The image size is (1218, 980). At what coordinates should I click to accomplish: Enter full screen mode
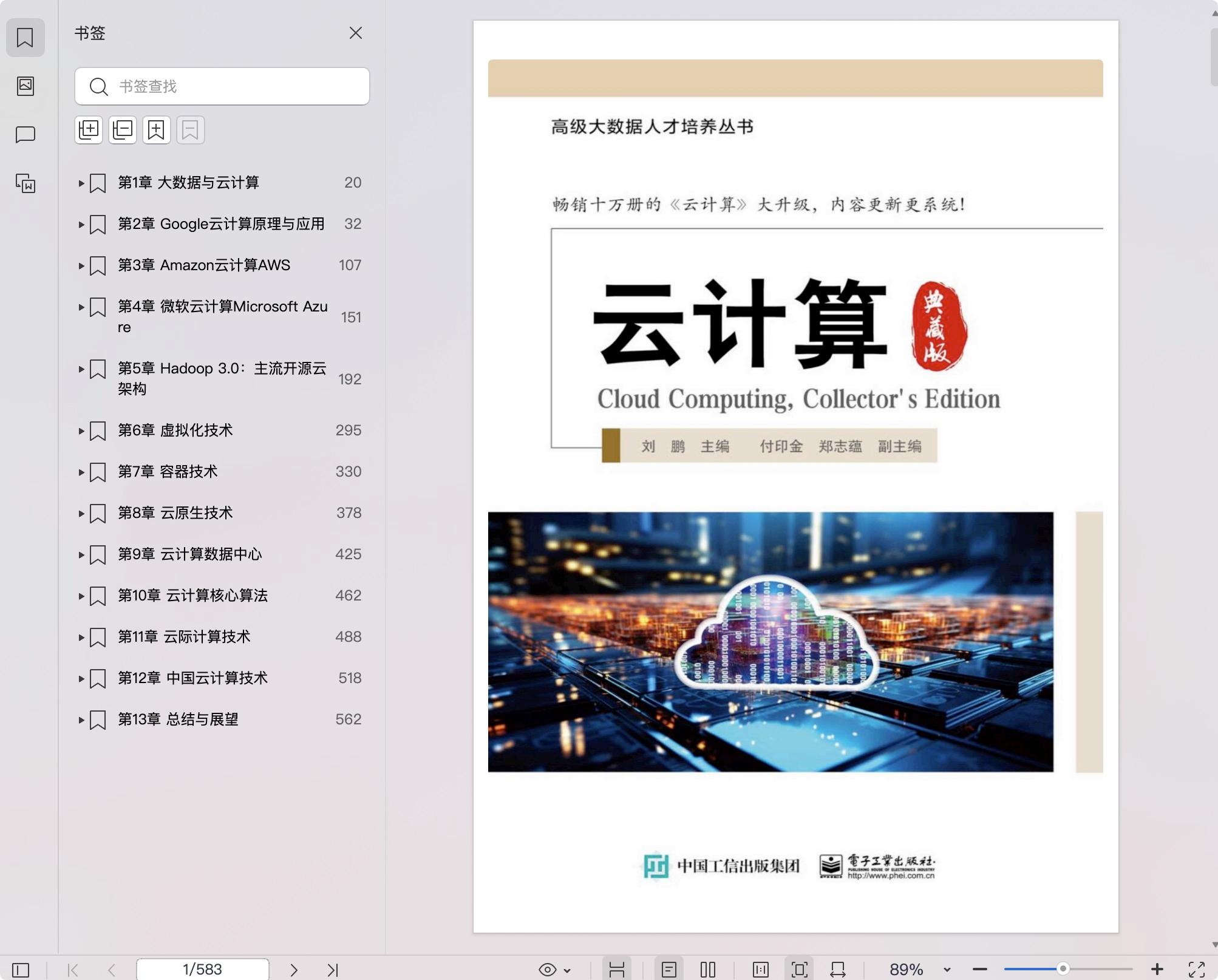click(1197, 970)
